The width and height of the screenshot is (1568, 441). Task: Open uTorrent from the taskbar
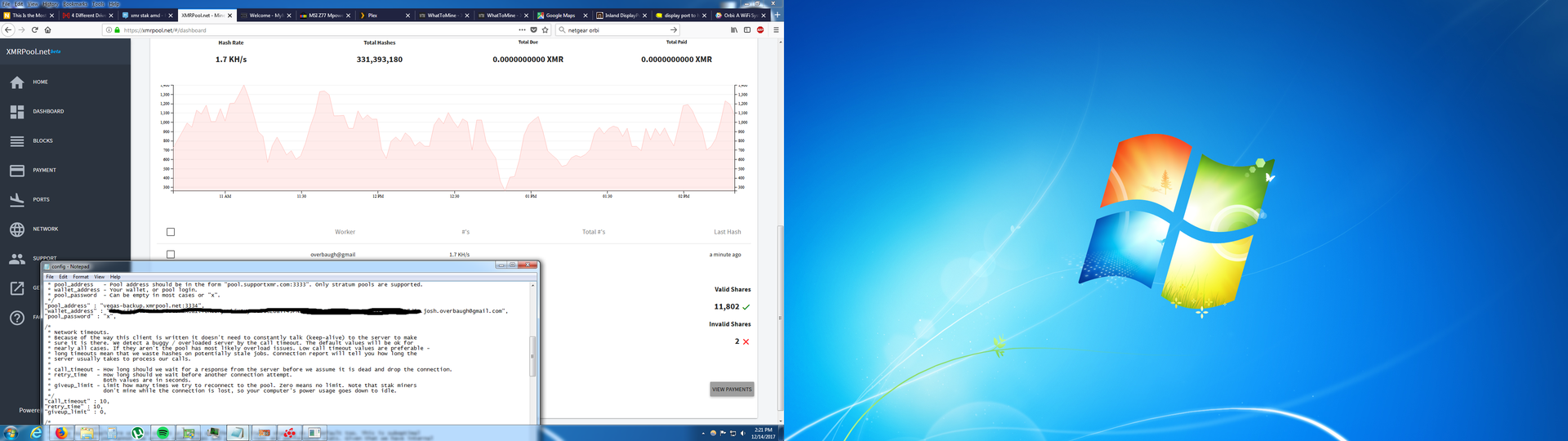click(x=137, y=433)
